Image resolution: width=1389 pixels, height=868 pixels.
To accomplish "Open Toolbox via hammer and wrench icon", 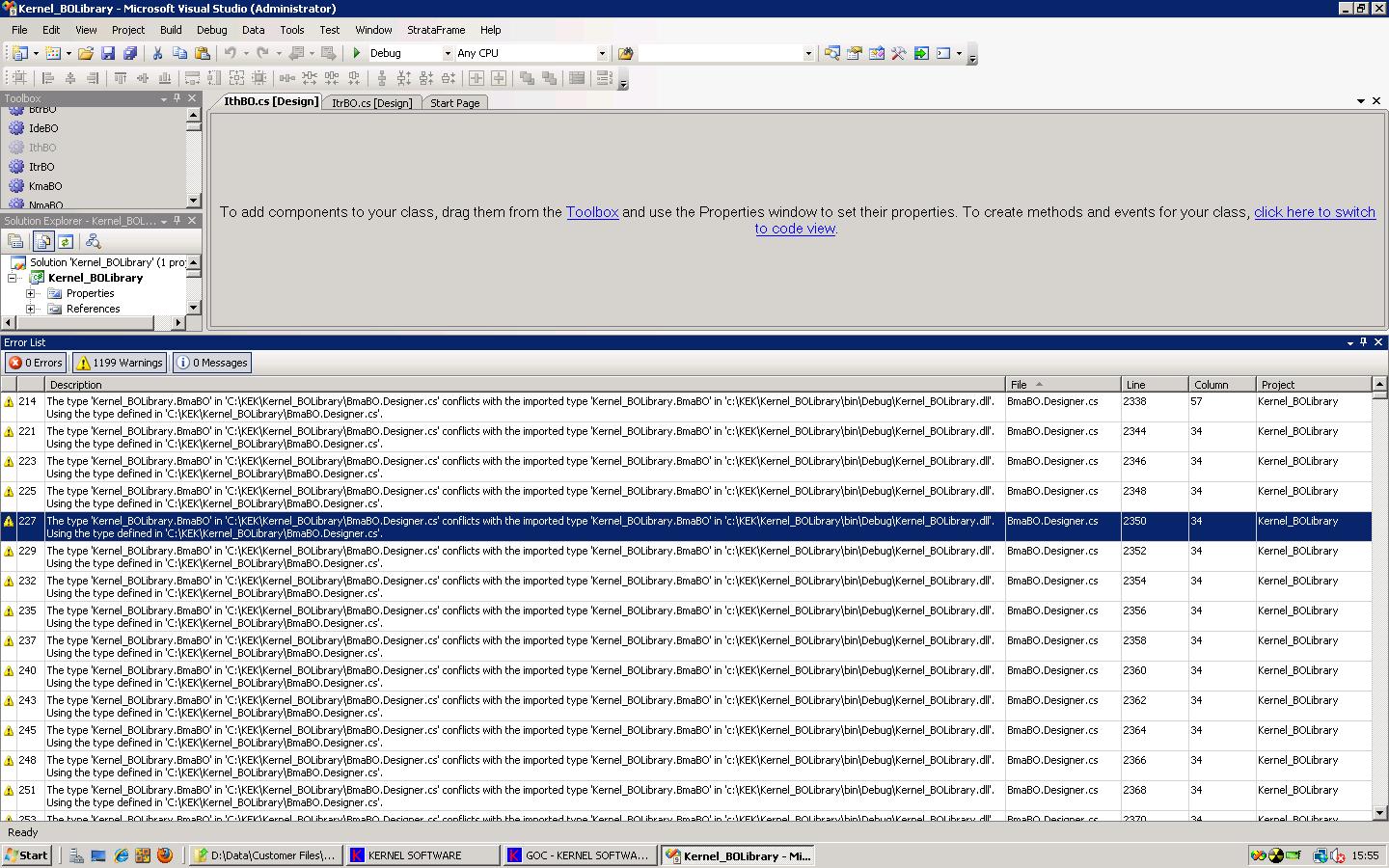I will pos(898,53).
